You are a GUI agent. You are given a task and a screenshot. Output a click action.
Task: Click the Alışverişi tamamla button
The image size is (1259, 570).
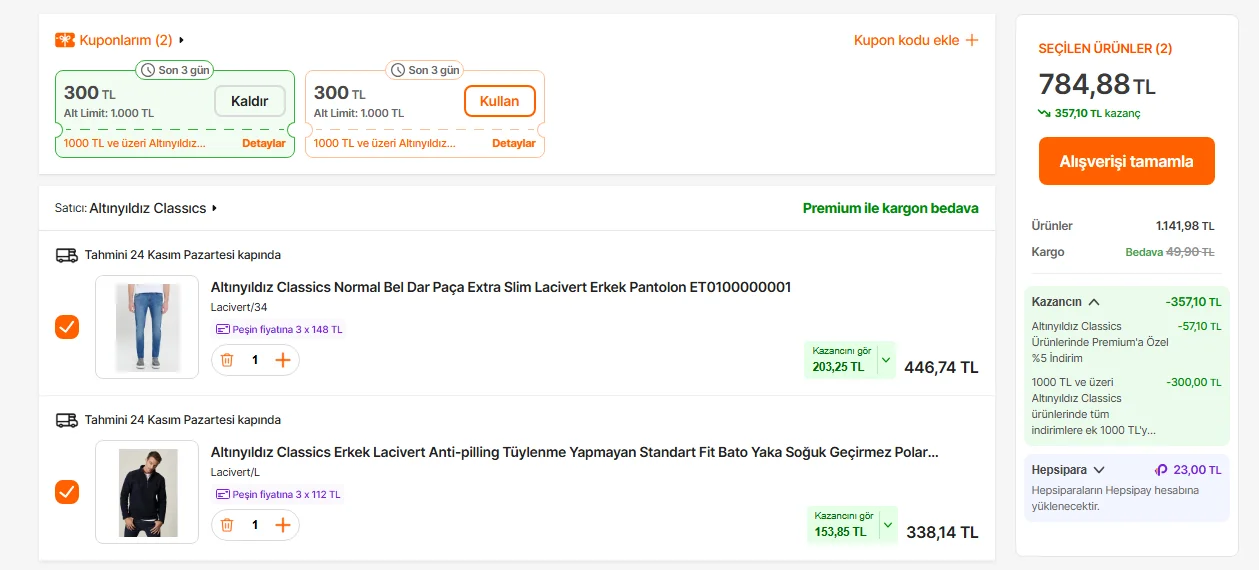pyautogui.click(x=1126, y=161)
